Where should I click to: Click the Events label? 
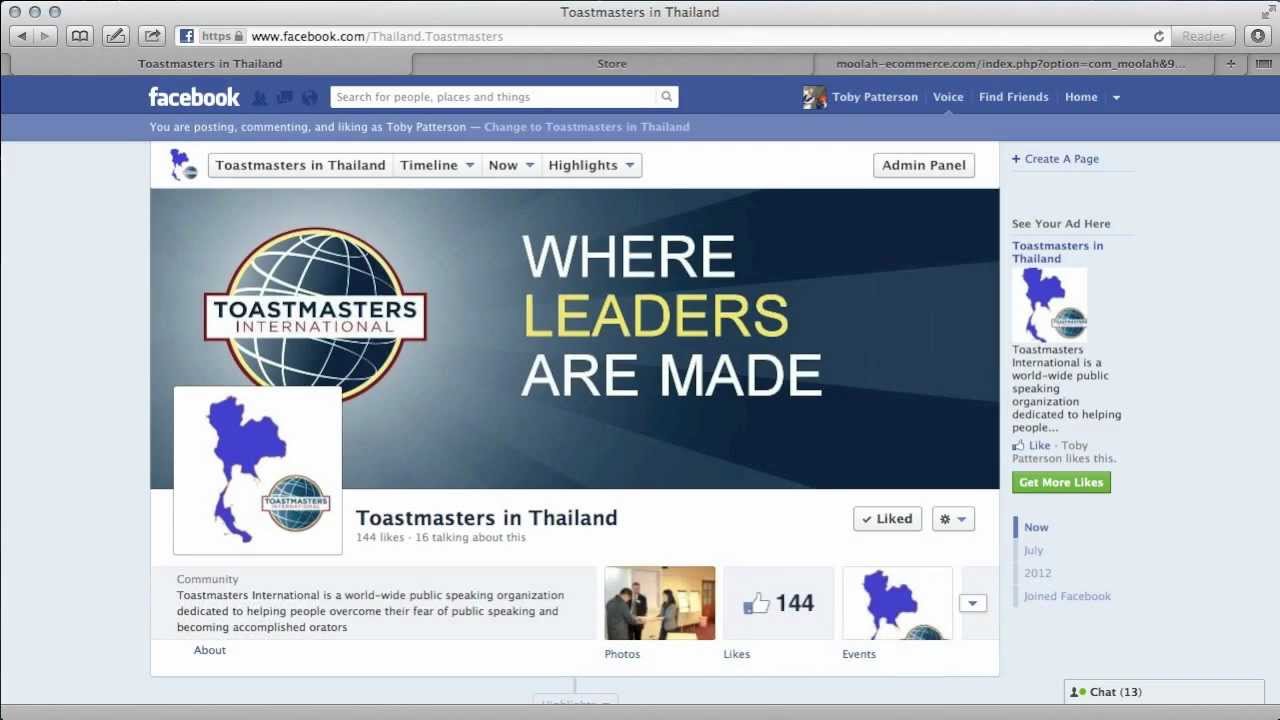tap(859, 654)
